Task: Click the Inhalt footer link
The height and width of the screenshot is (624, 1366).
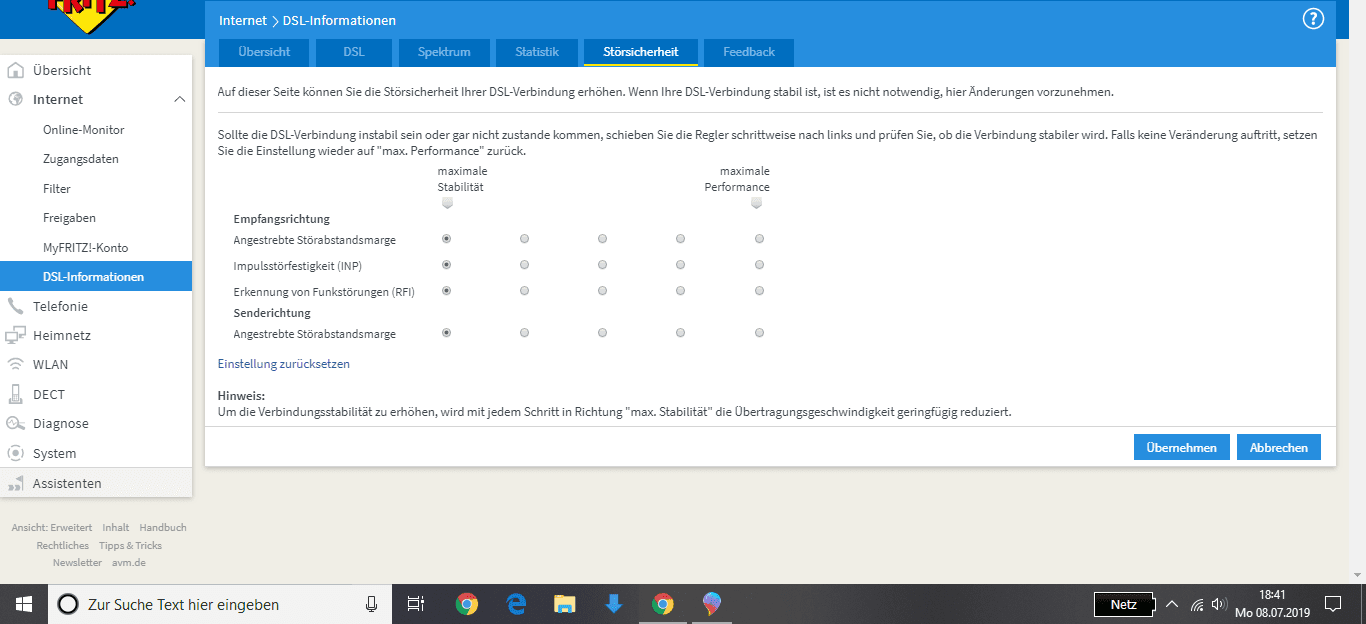Action: [116, 527]
